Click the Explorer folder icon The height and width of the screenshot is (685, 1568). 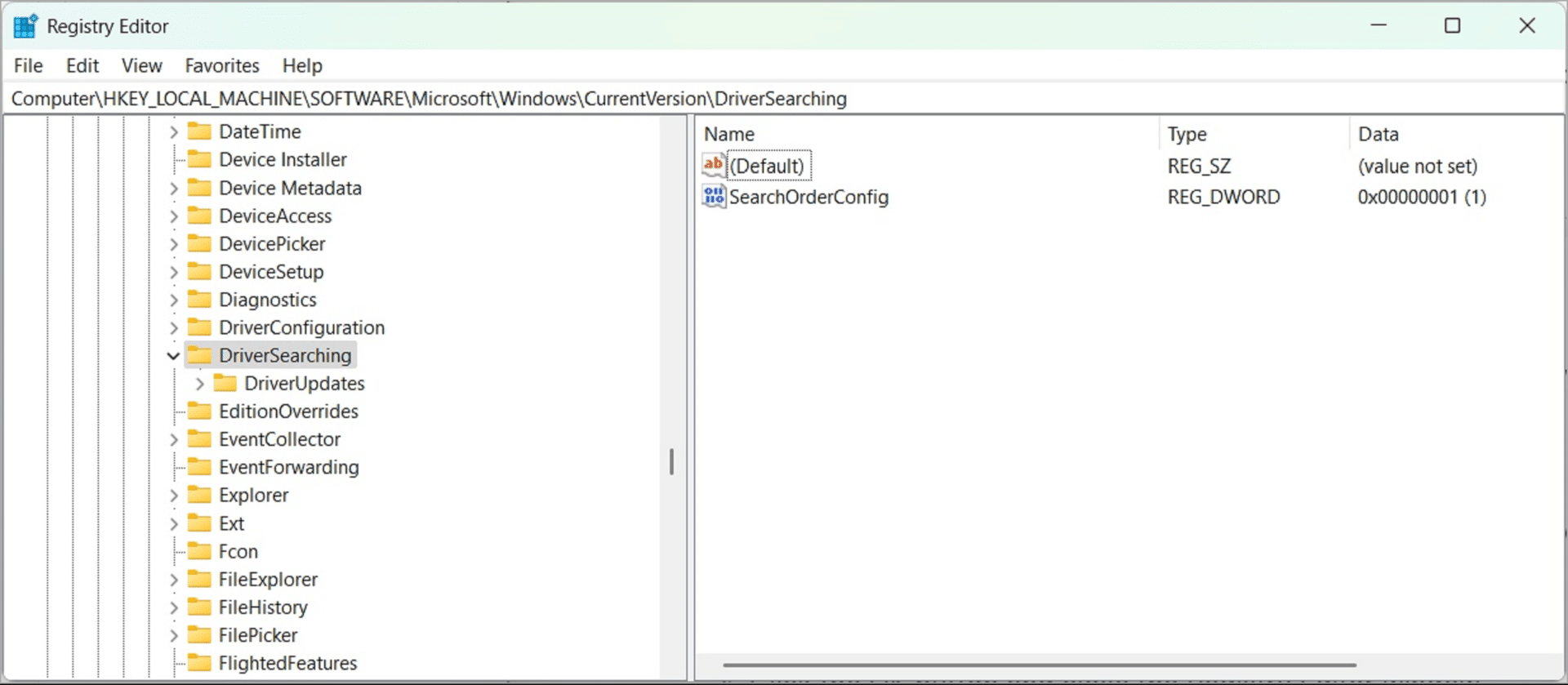(x=199, y=495)
